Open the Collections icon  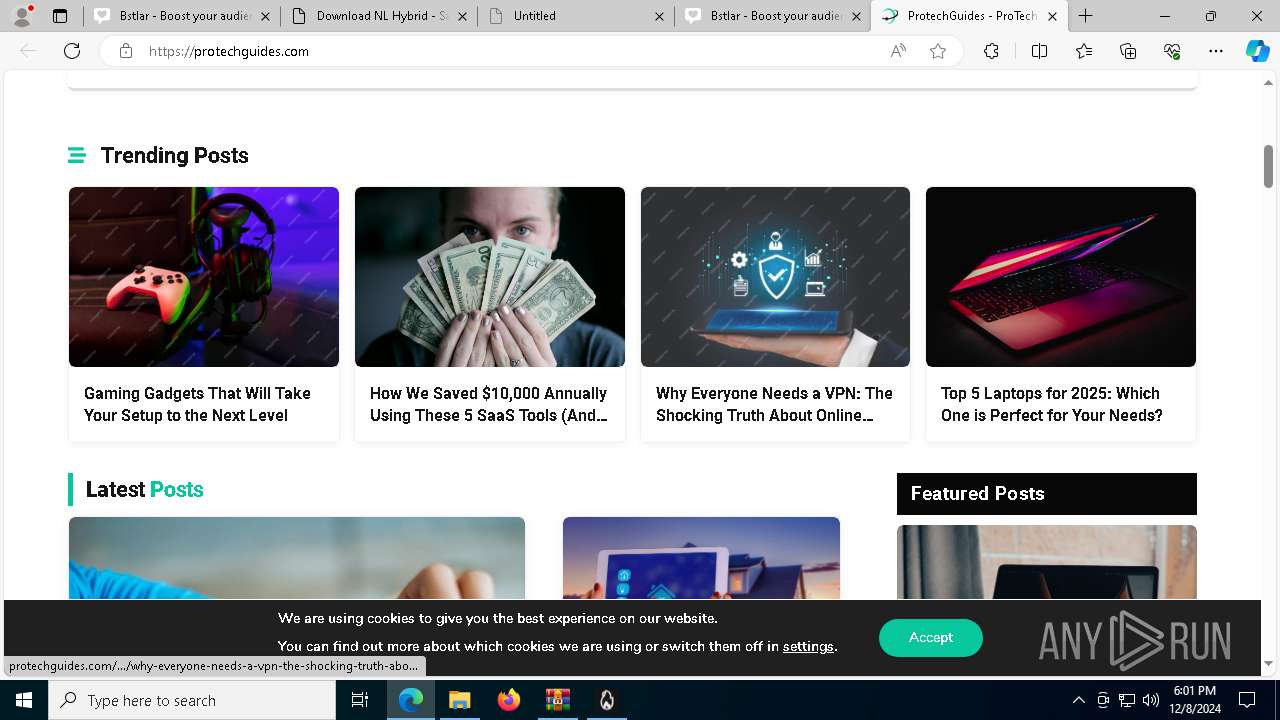tap(1128, 51)
